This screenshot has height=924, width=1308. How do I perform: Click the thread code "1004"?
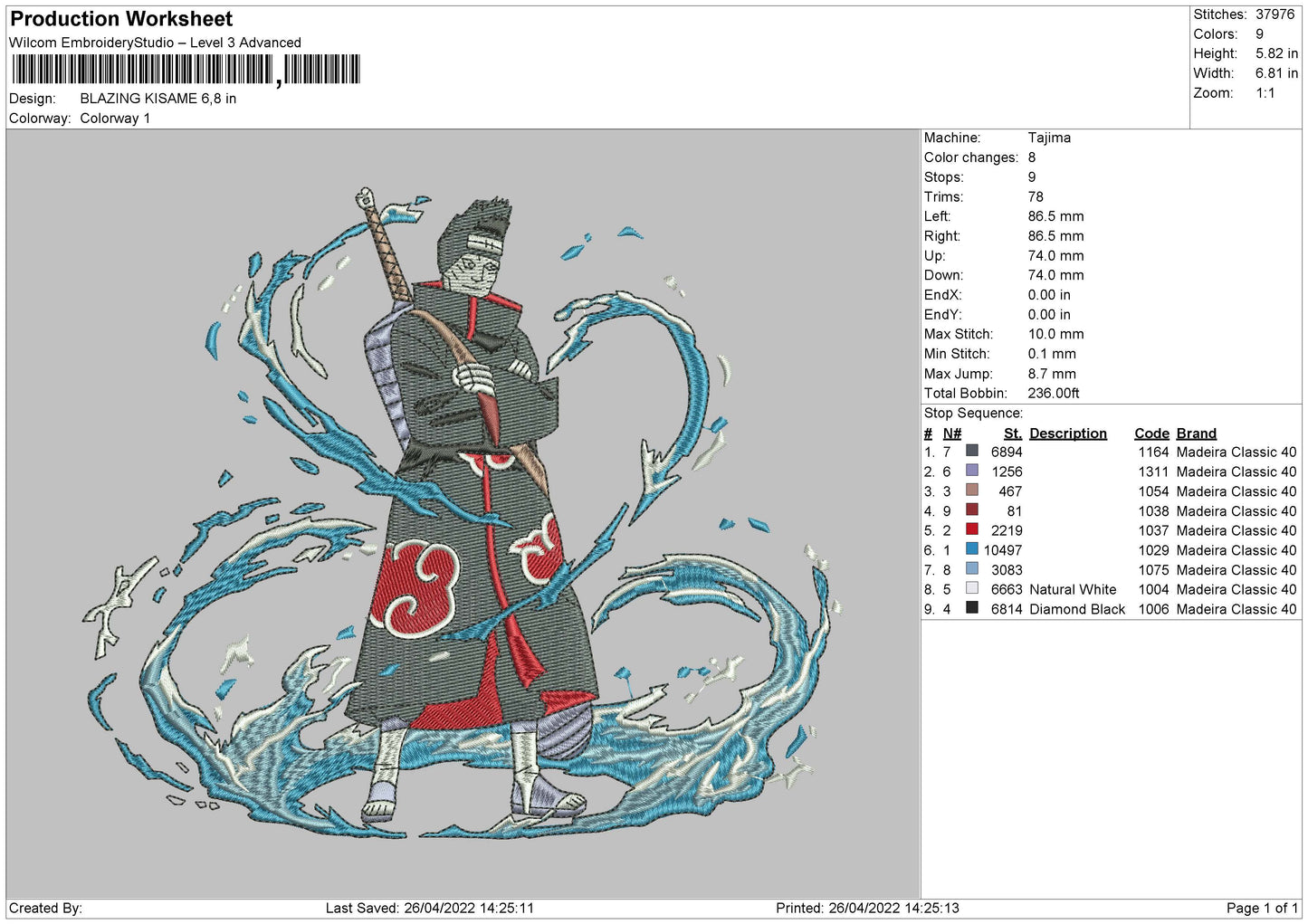(x=1154, y=590)
